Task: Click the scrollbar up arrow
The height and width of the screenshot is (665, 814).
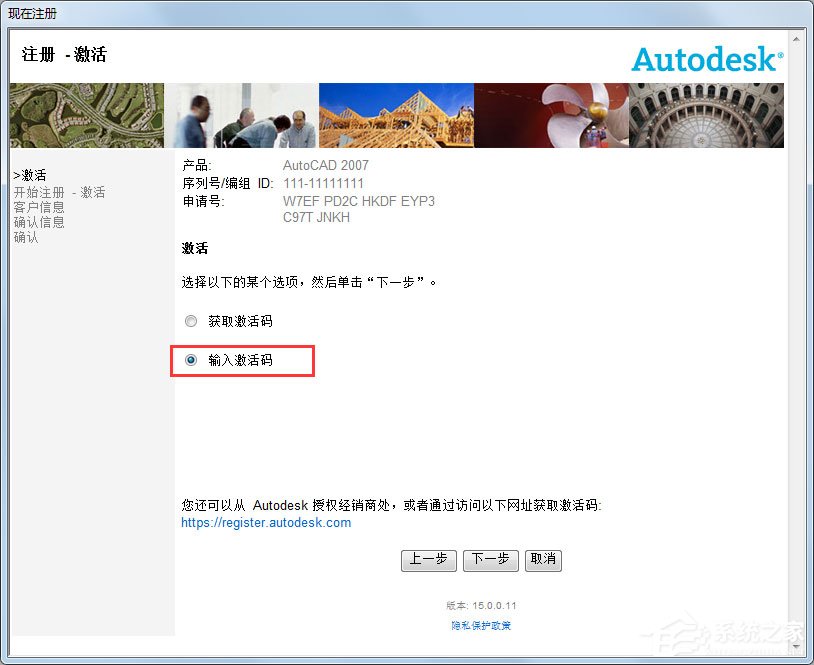Action: tap(796, 39)
